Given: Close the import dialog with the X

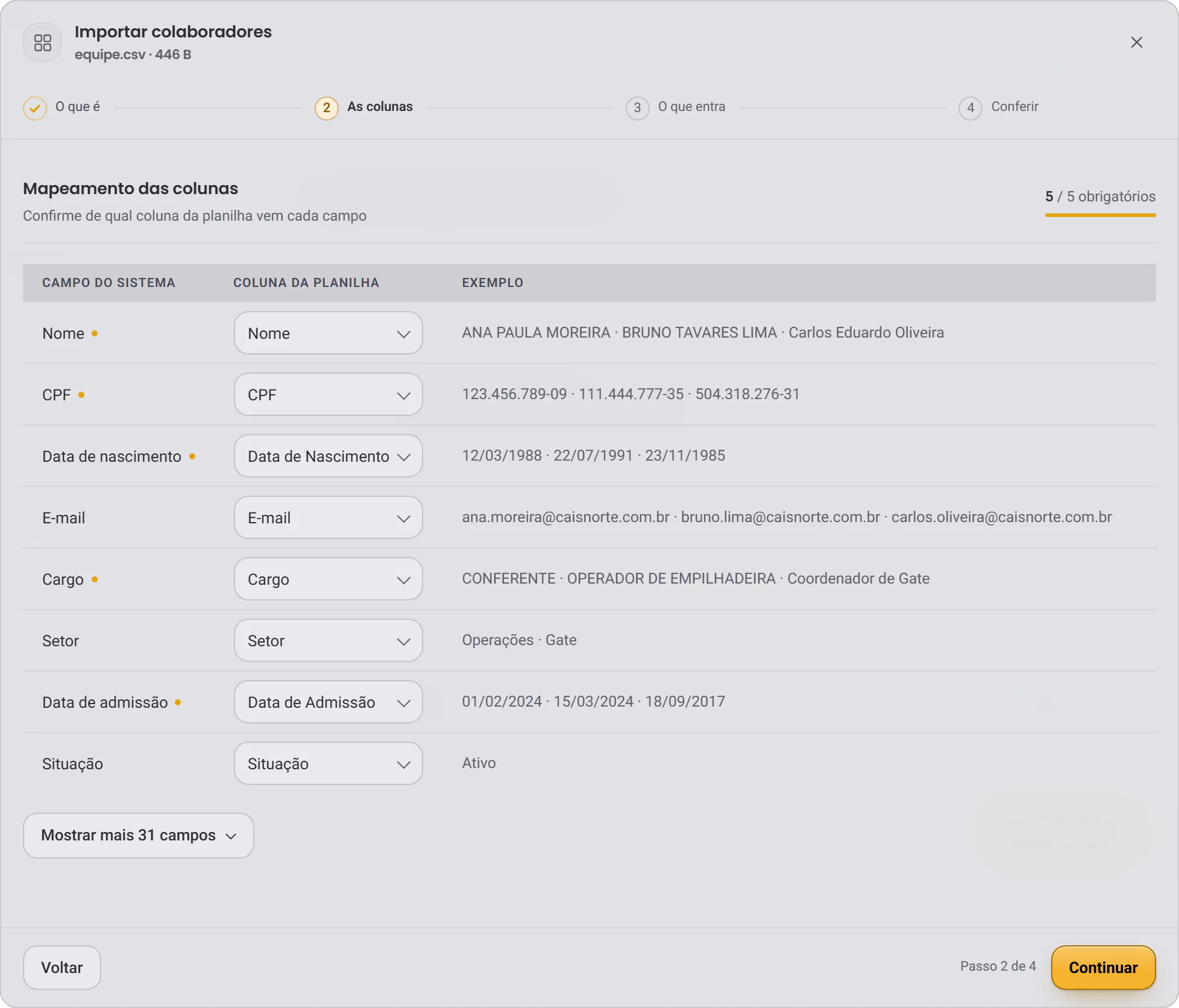Looking at the screenshot, I should pyautogui.click(x=1136, y=42).
